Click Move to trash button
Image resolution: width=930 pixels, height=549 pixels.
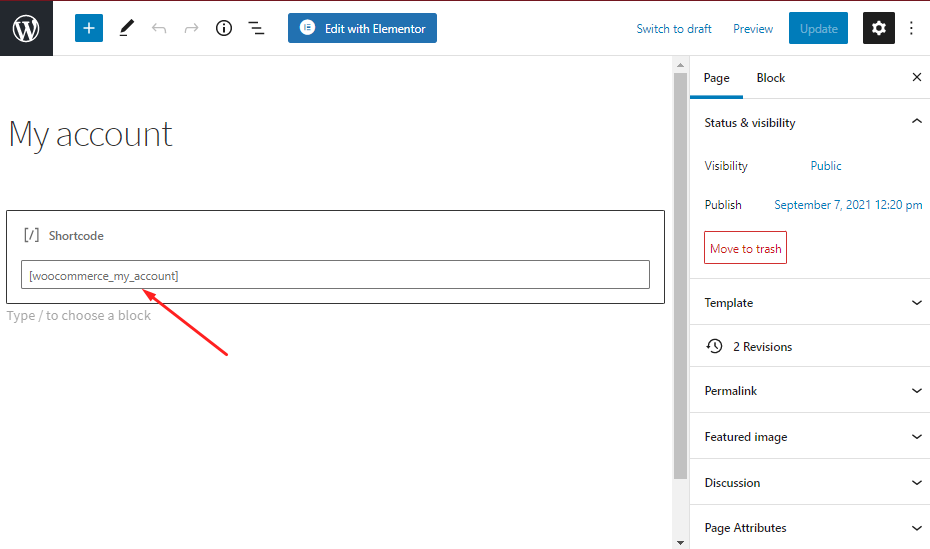coord(746,248)
